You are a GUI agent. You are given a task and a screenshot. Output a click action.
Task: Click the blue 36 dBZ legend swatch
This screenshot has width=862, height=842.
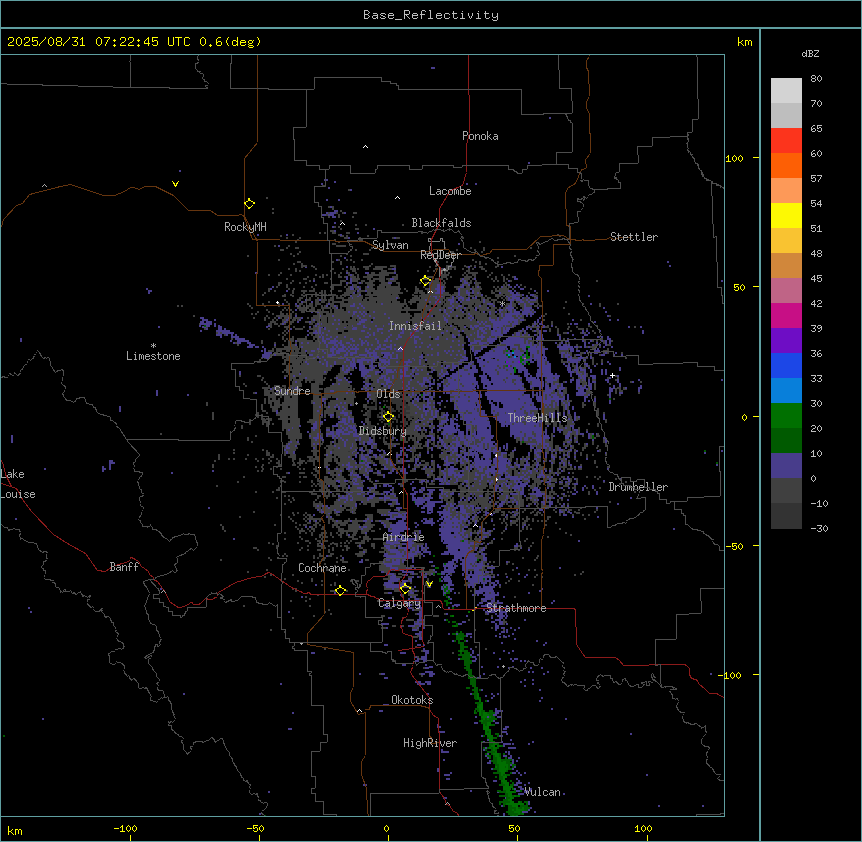(786, 365)
